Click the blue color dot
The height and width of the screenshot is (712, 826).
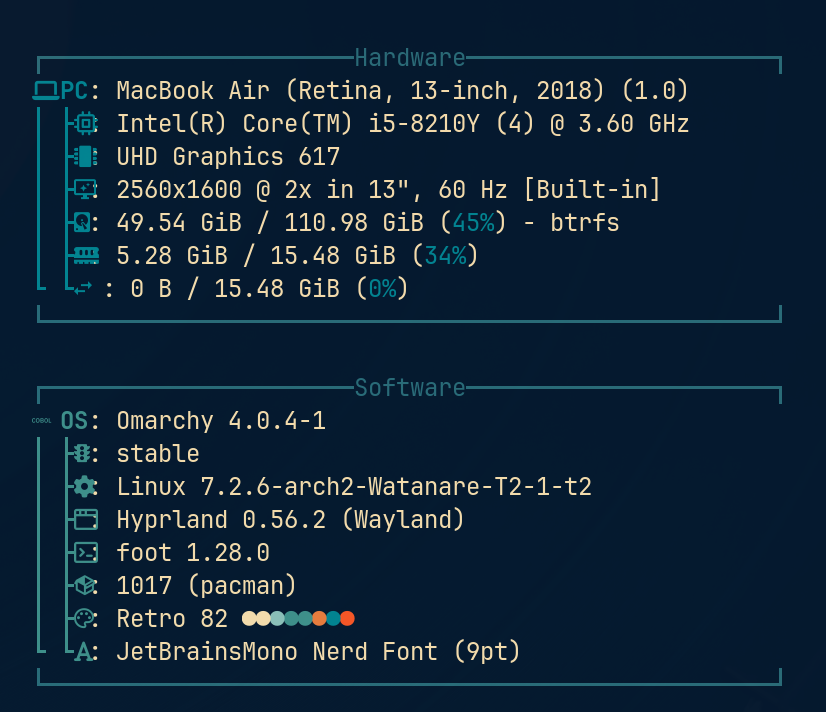pyautogui.click(x=333, y=618)
